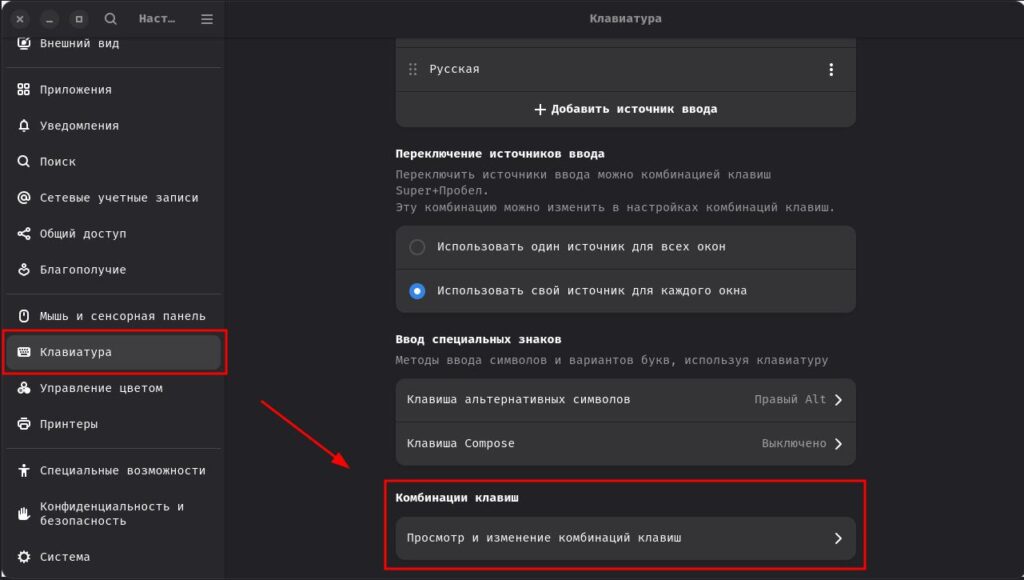
Task: Maximize the Settings window
Action: [79, 19]
